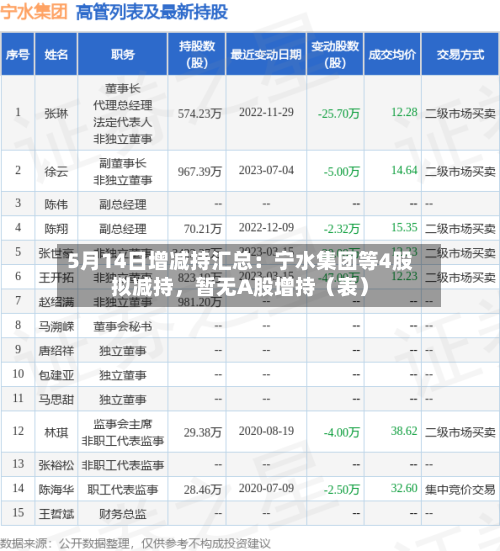
Task: Click the average price 32.60
Action: pos(404,488)
